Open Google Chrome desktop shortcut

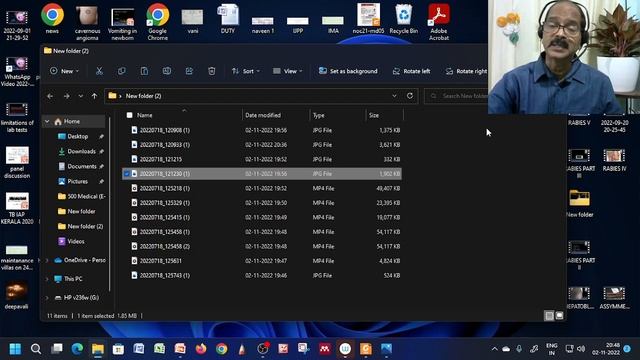tap(158, 22)
